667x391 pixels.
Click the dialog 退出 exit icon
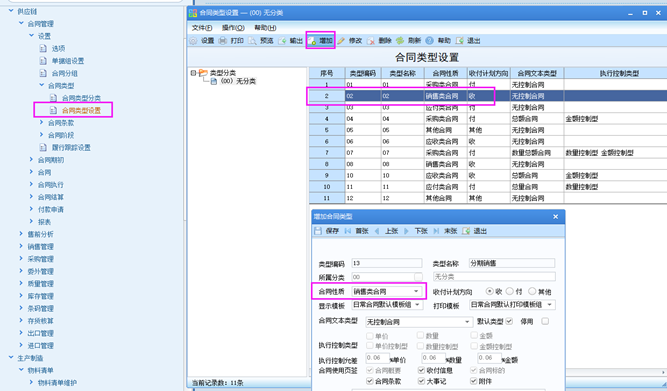click(x=466, y=231)
